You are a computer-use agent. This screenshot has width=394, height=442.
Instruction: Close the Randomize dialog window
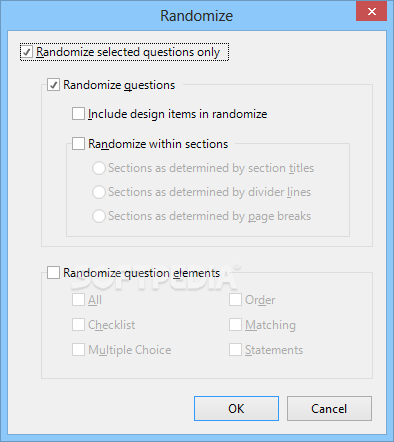coord(371,11)
